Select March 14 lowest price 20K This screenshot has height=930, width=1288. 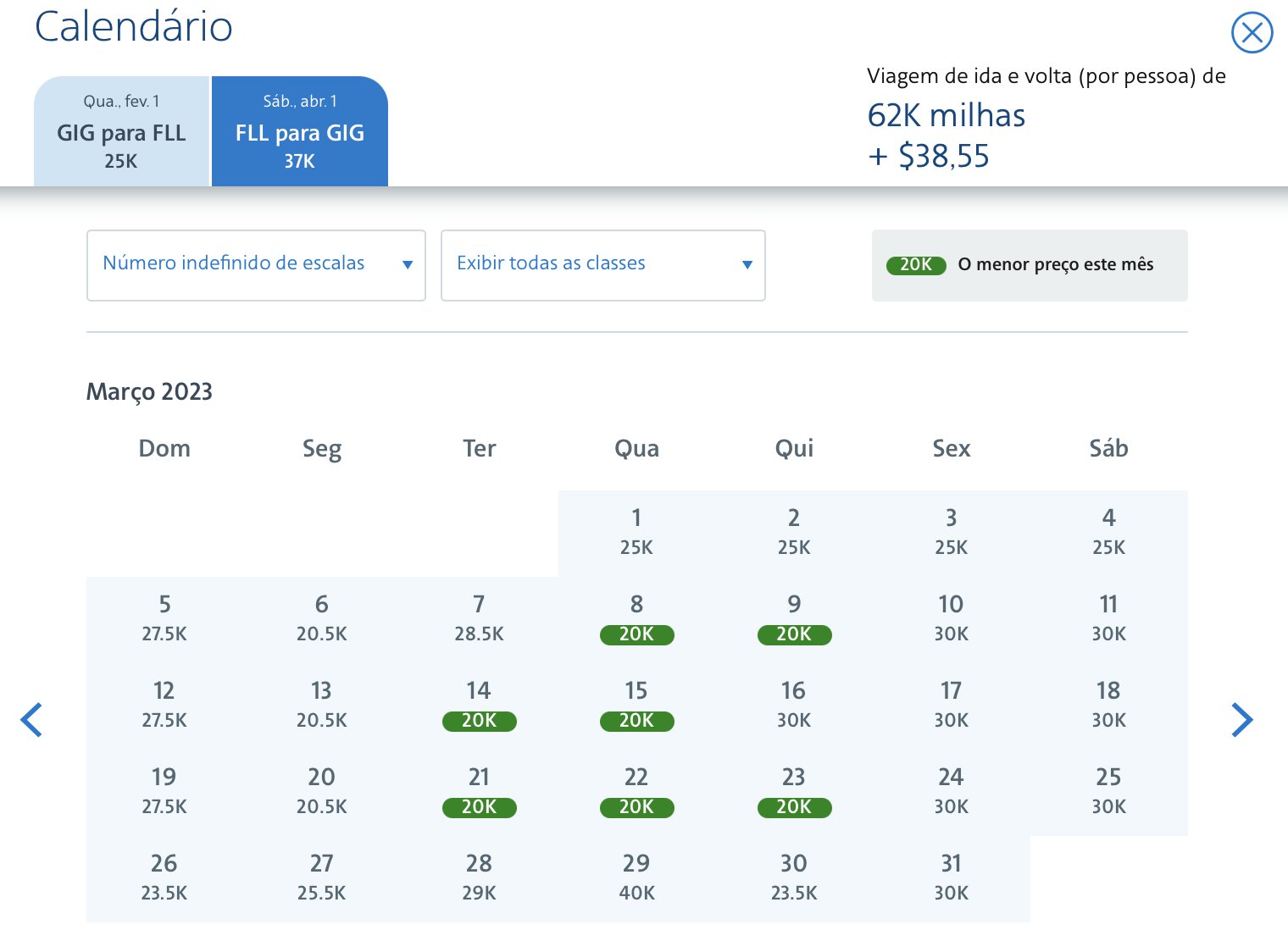pos(479,706)
